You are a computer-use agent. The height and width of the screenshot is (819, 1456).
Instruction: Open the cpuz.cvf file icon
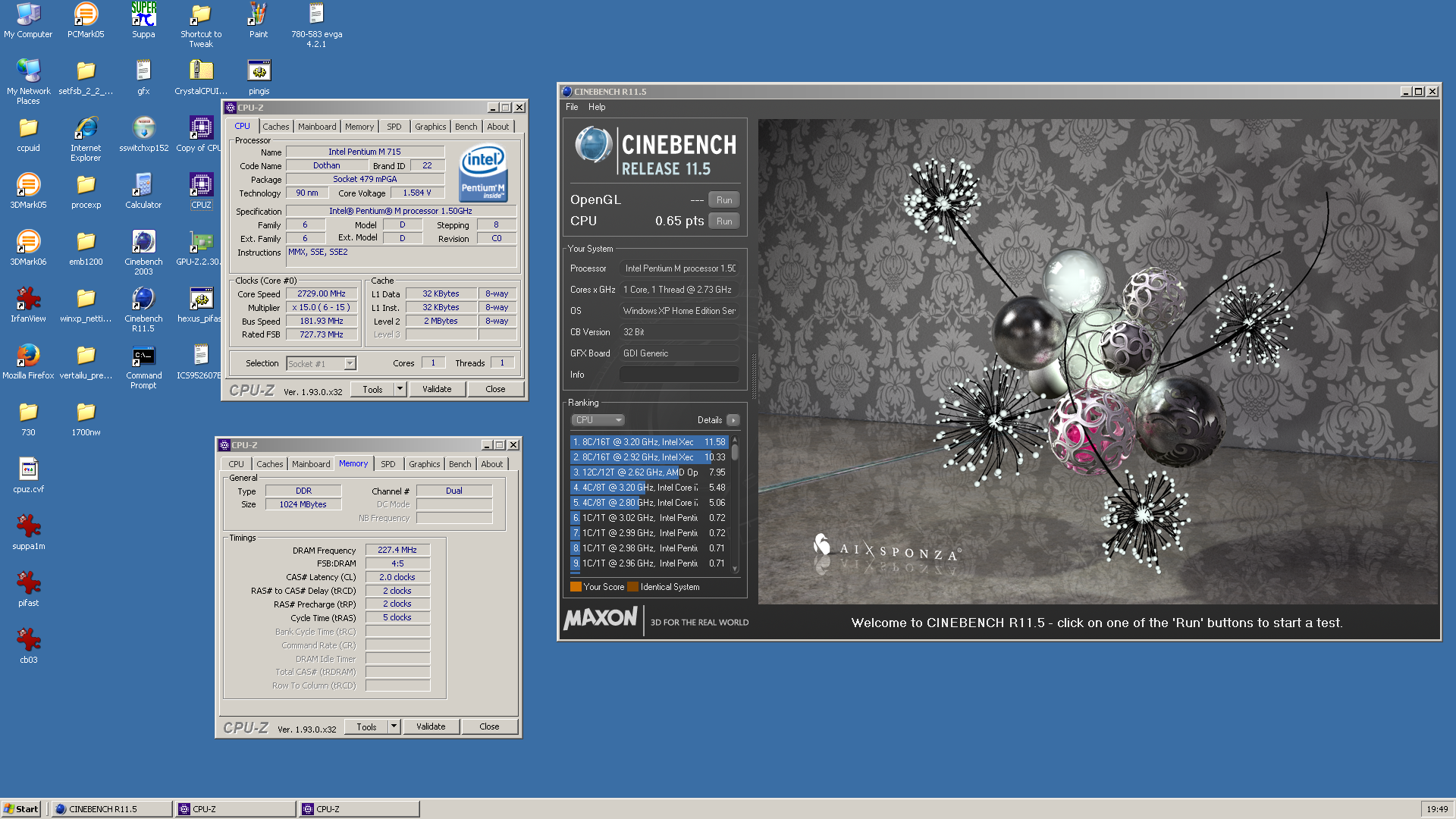point(28,475)
